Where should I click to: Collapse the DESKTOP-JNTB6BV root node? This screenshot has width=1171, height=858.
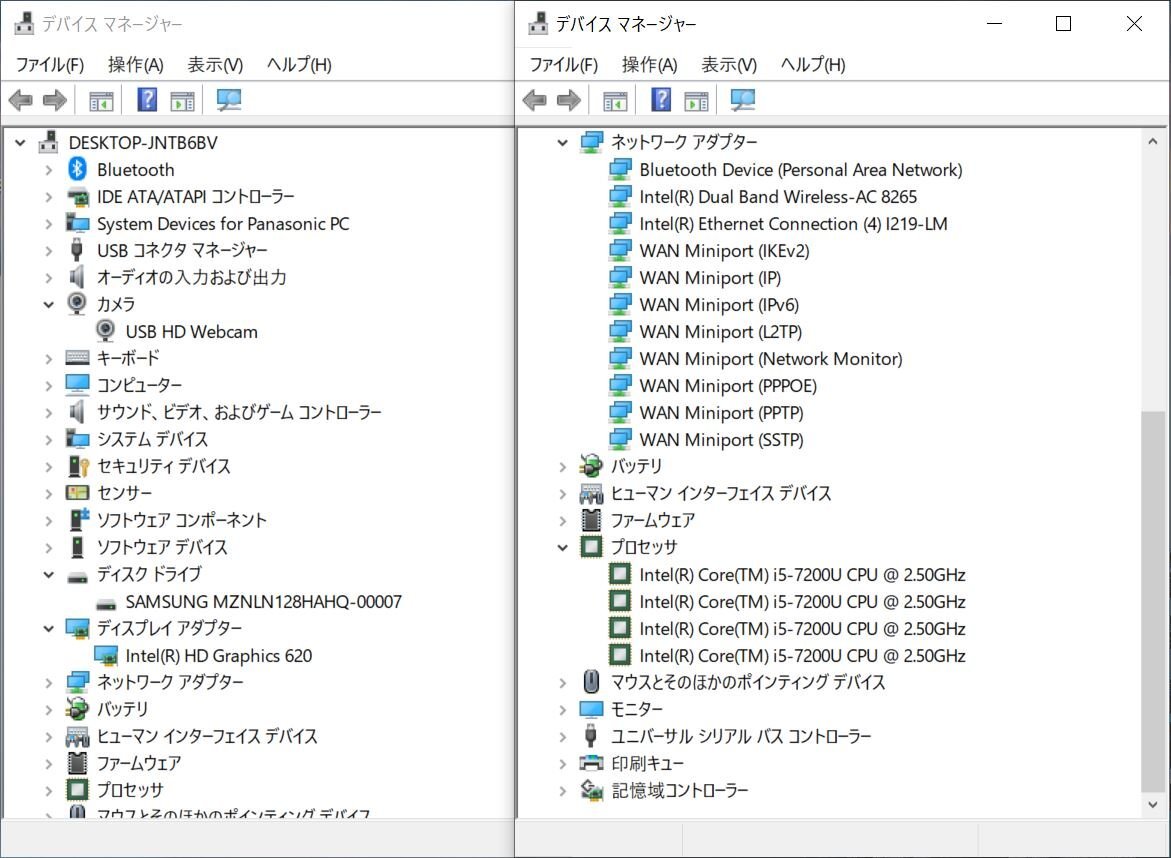click(x=20, y=143)
